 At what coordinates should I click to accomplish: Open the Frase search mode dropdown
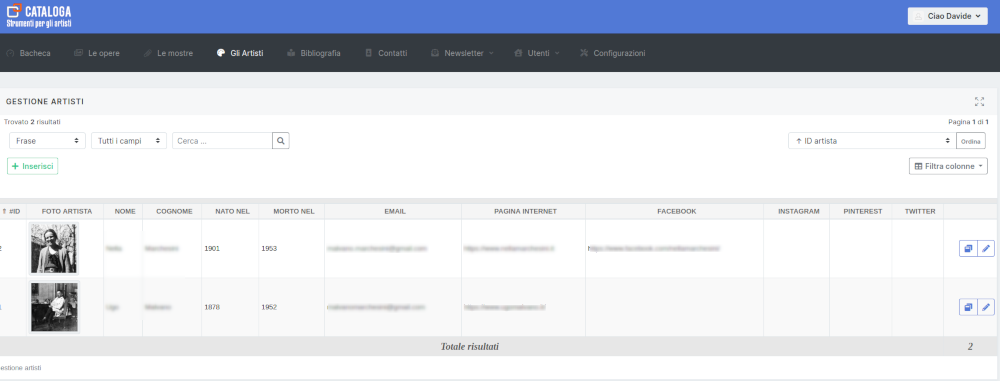(x=47, y=141)
